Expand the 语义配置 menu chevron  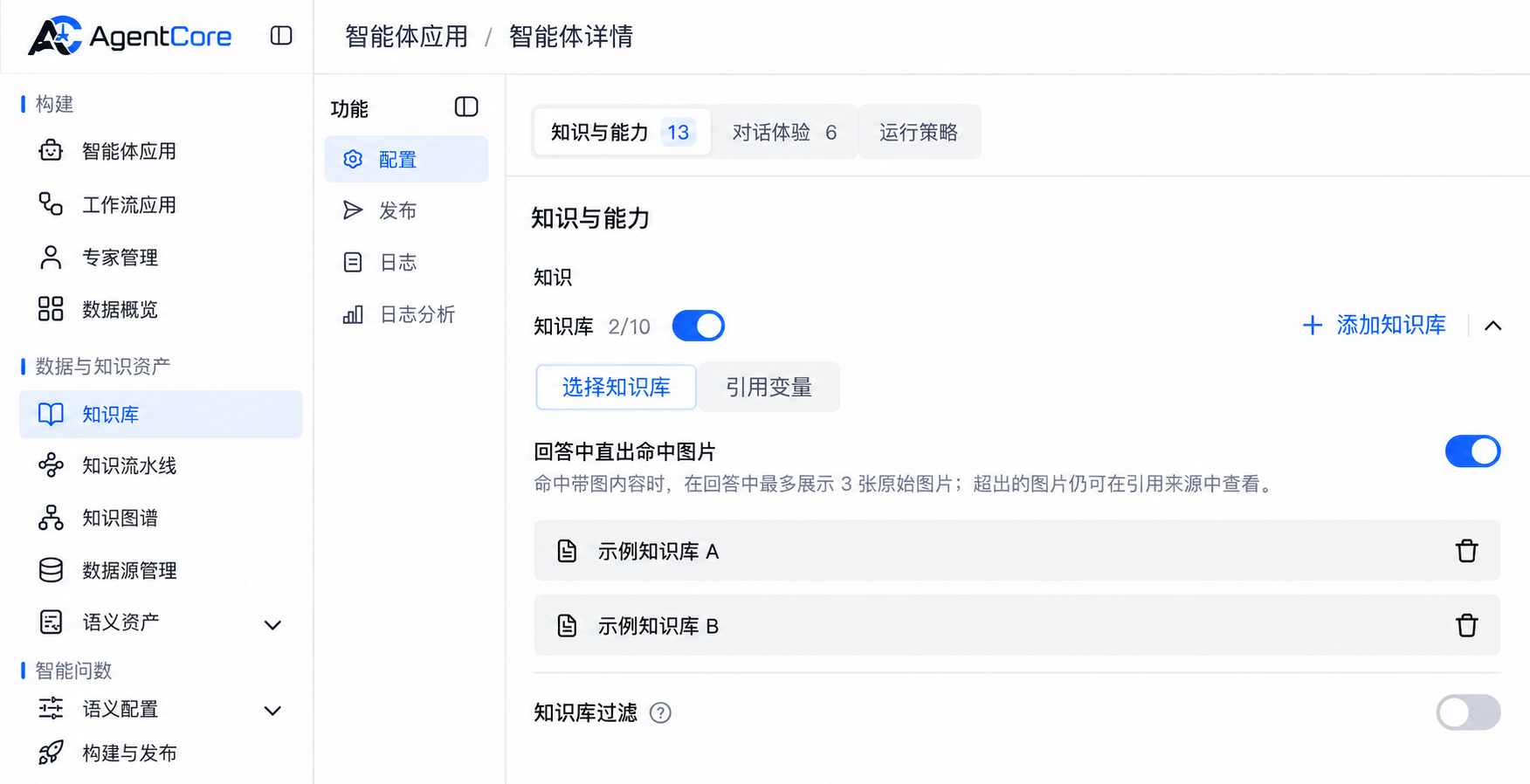(x=272, y=711)
